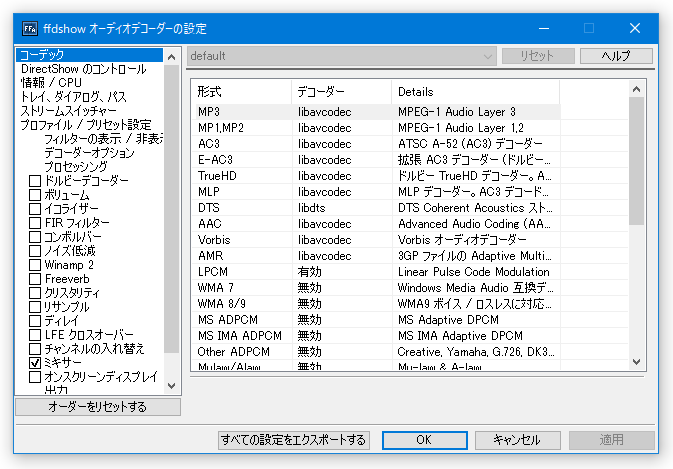The width and height of the screenshot is (673, 469).
Task: Enable the LFE クロスオーバー checkbox
Action: click(x=35, y=335)
